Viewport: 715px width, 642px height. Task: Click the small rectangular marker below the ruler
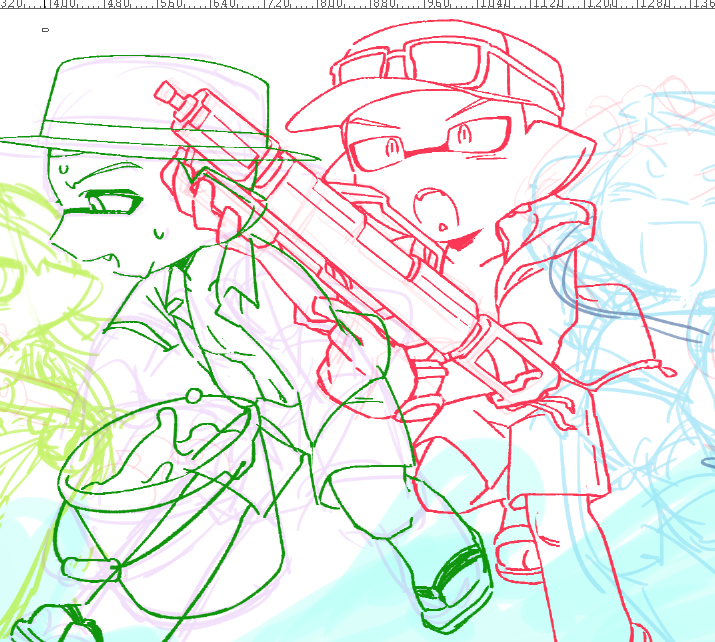(45, 30)
